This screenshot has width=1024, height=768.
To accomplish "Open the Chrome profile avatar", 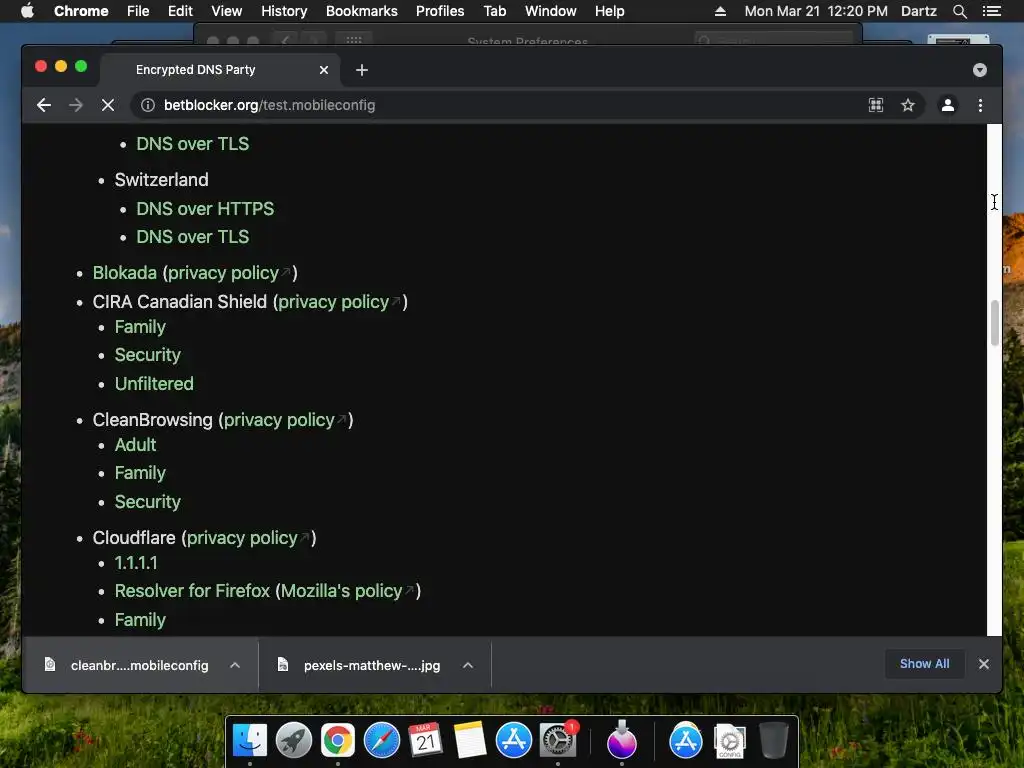I will tap(948, 105).
